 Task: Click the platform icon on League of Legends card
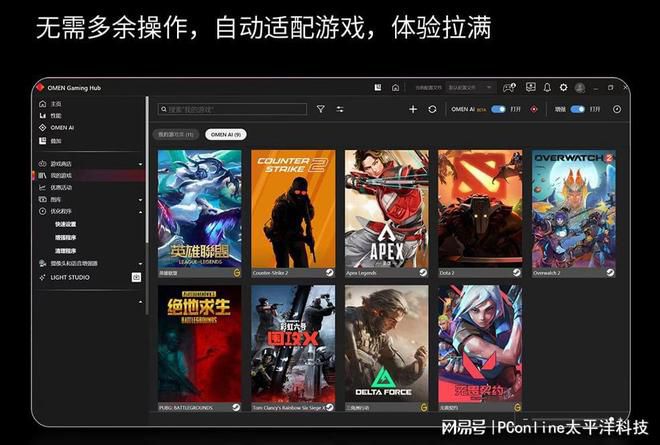tap(237, 272)
